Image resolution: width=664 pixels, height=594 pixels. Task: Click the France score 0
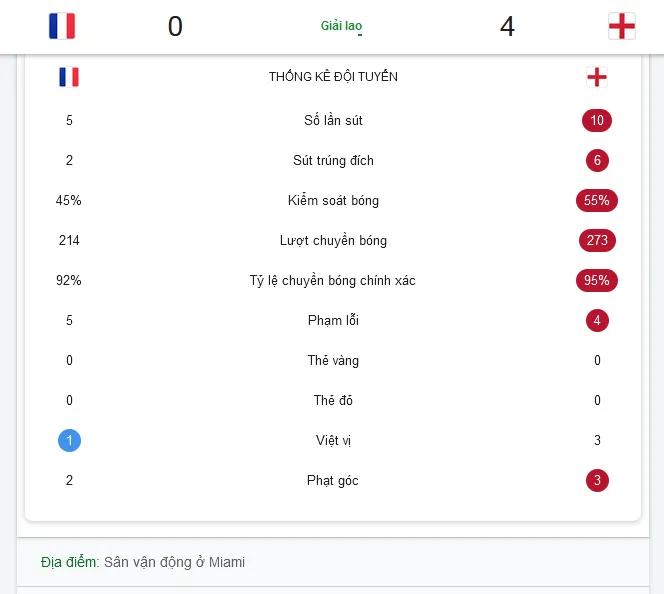(175, 26)
